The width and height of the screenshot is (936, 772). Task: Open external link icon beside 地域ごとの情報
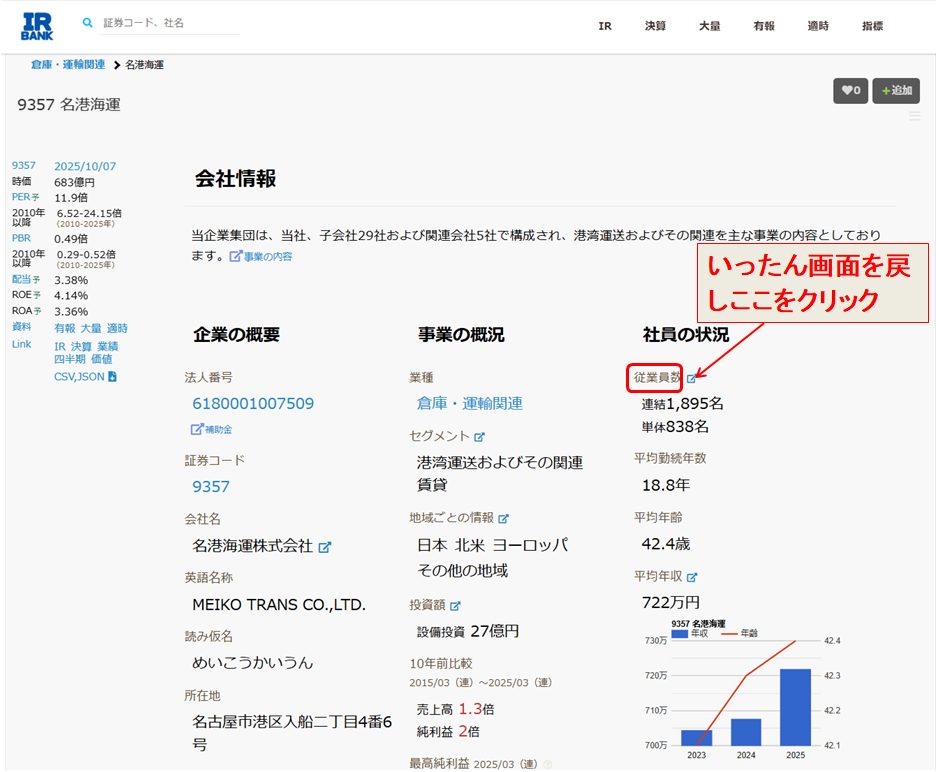coord(503,519)
